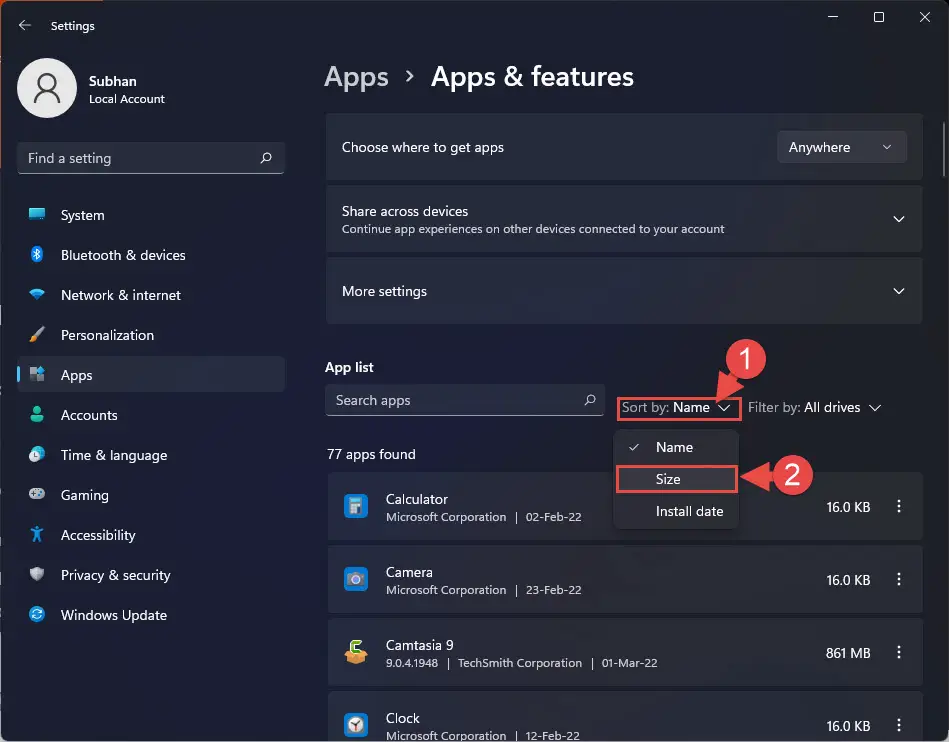Click the back arrow in Settings
This screenshot has width=949, height=742.
25,25
